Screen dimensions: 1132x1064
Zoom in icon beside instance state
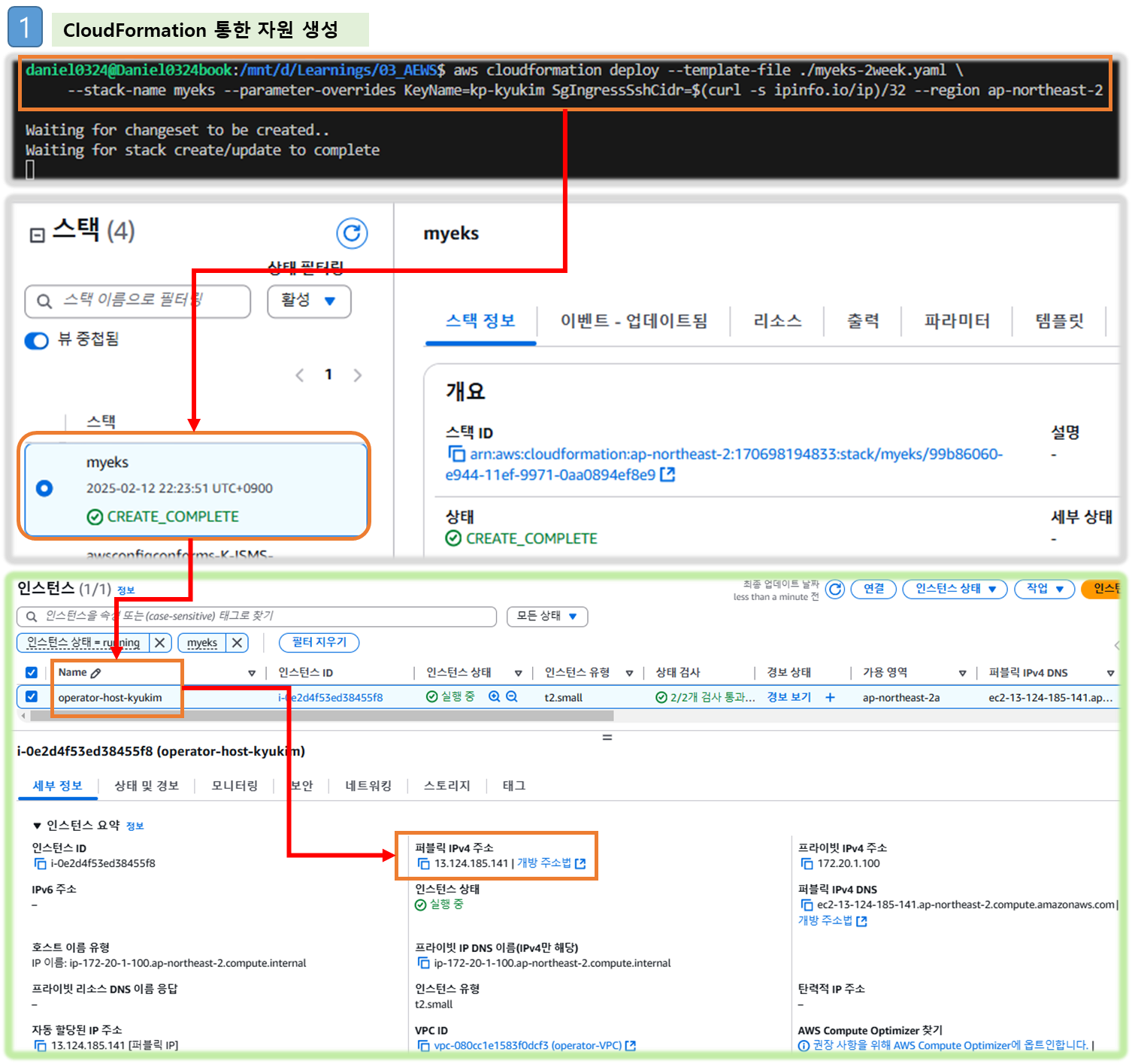click(495, 697)
